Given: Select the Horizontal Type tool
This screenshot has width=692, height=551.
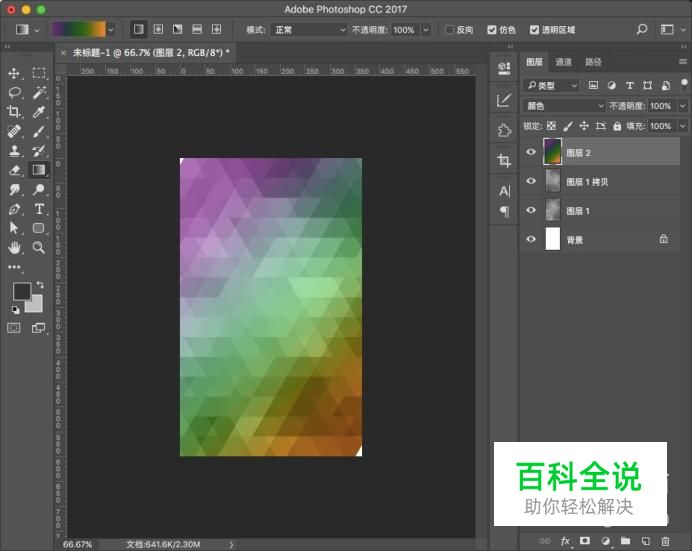Looking at the screenshot, I should click(39, 209).
